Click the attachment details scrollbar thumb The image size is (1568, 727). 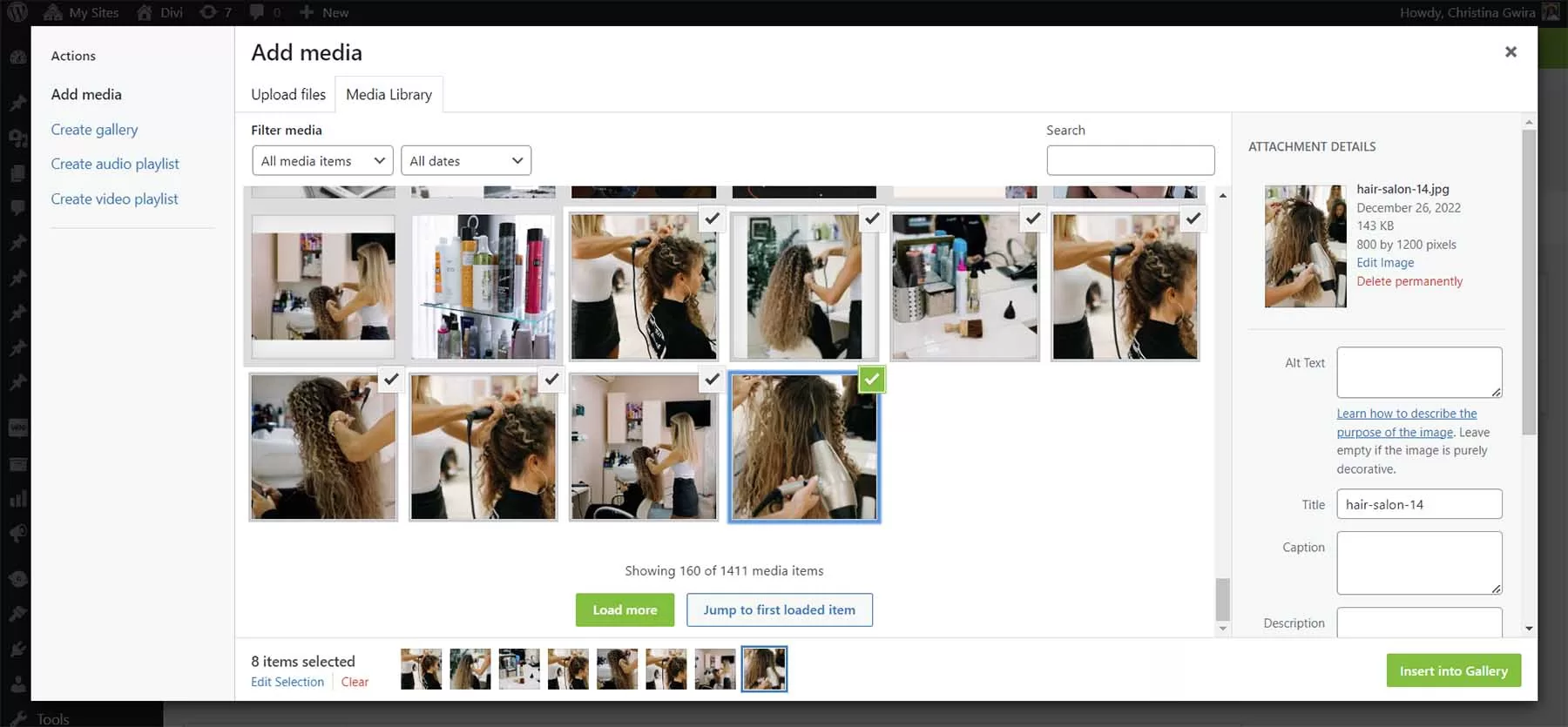(x=1529, y=282)
